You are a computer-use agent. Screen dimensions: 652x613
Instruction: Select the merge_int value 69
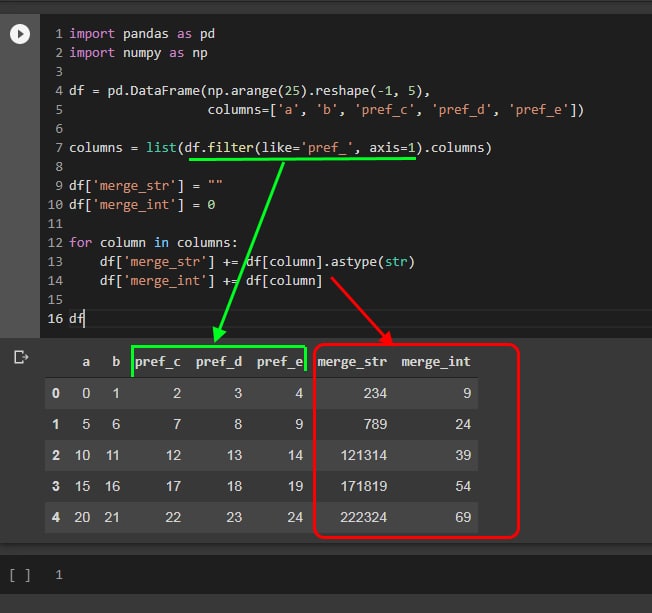tap(463, 517)
